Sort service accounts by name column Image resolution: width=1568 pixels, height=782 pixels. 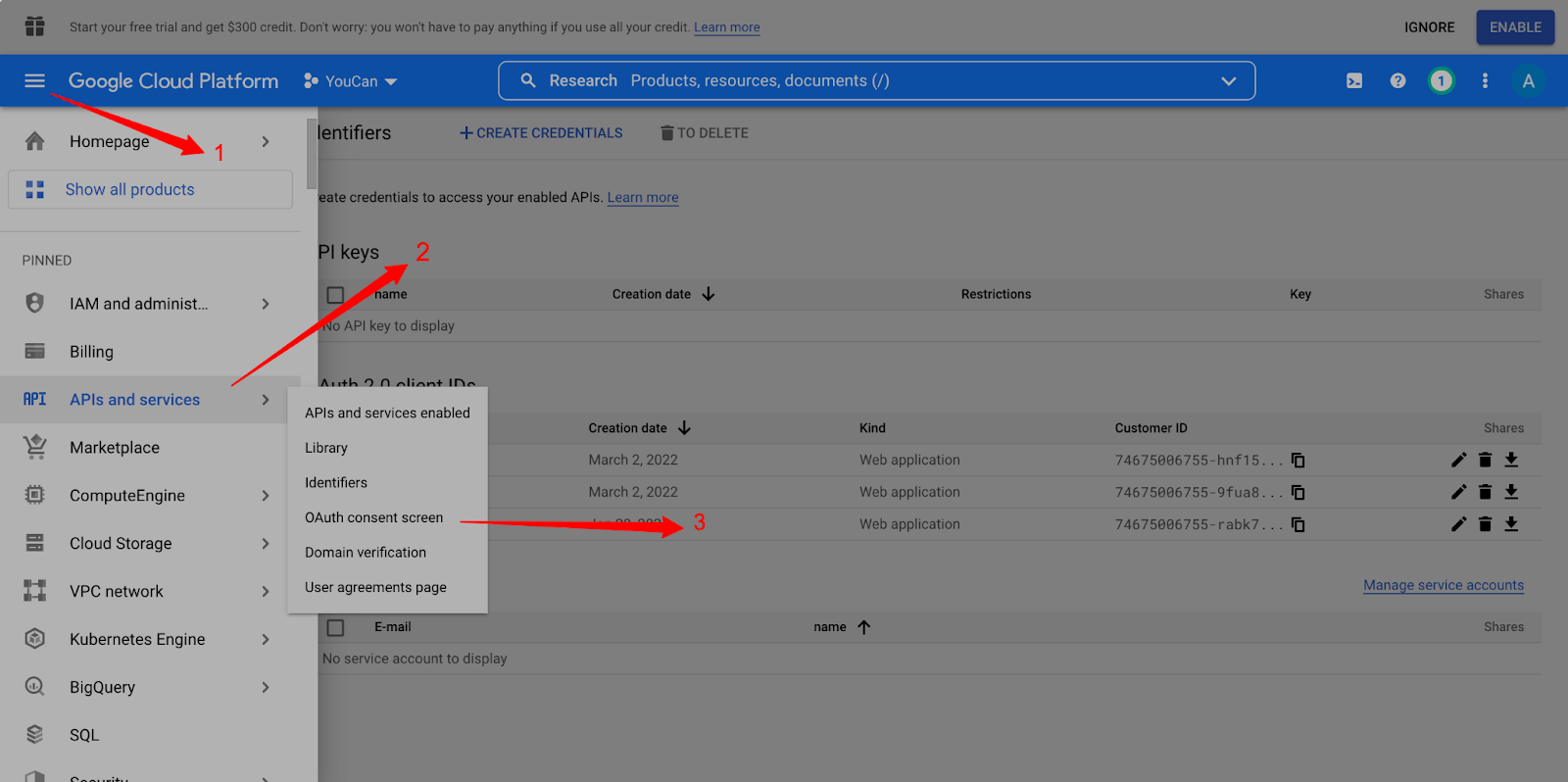[x=842, y=627]
